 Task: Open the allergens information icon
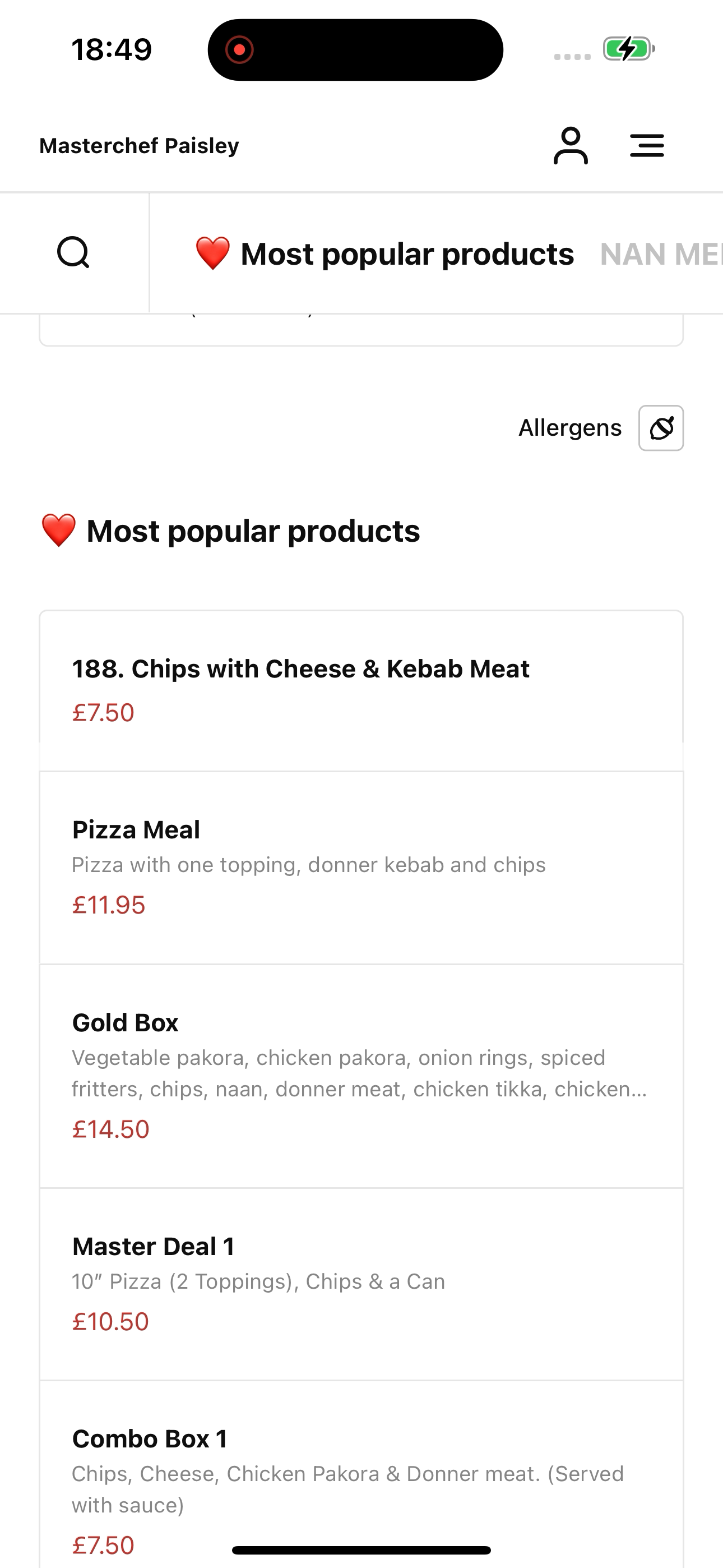[x=661, y=428]
